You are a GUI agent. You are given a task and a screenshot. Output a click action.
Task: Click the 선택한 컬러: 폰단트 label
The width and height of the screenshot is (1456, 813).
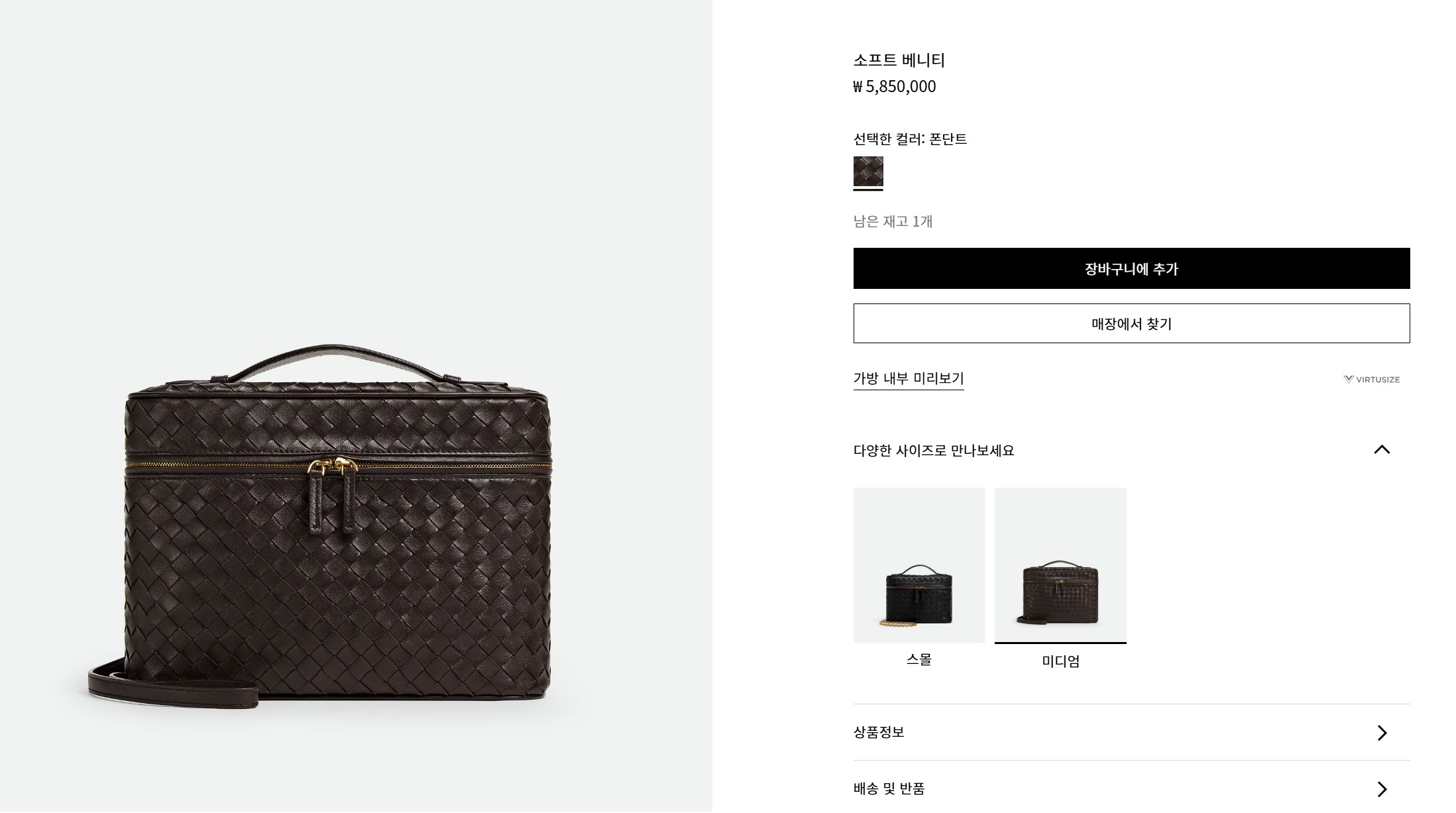[910, 139]
